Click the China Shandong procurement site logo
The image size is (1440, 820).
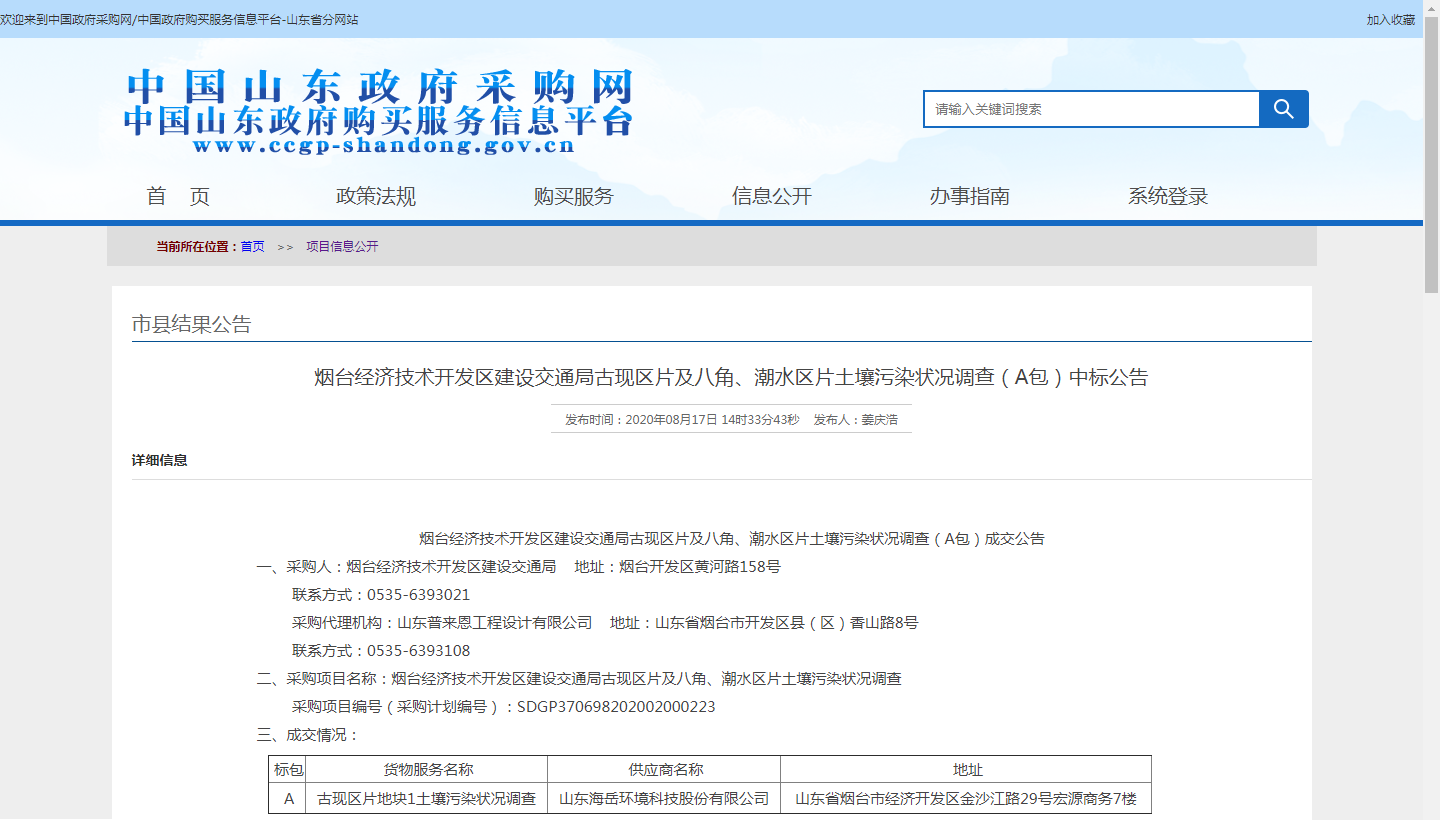click(x=379, y=112)
